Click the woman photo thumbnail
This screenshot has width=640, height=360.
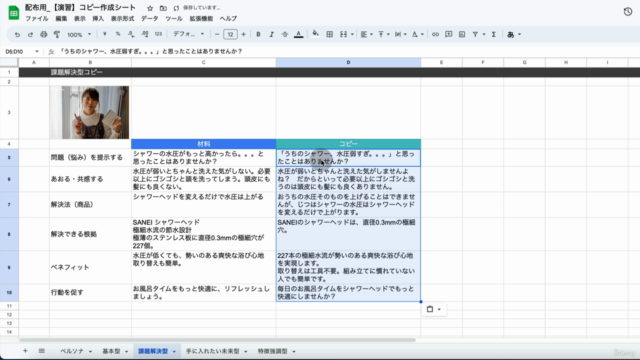(89, 112)
